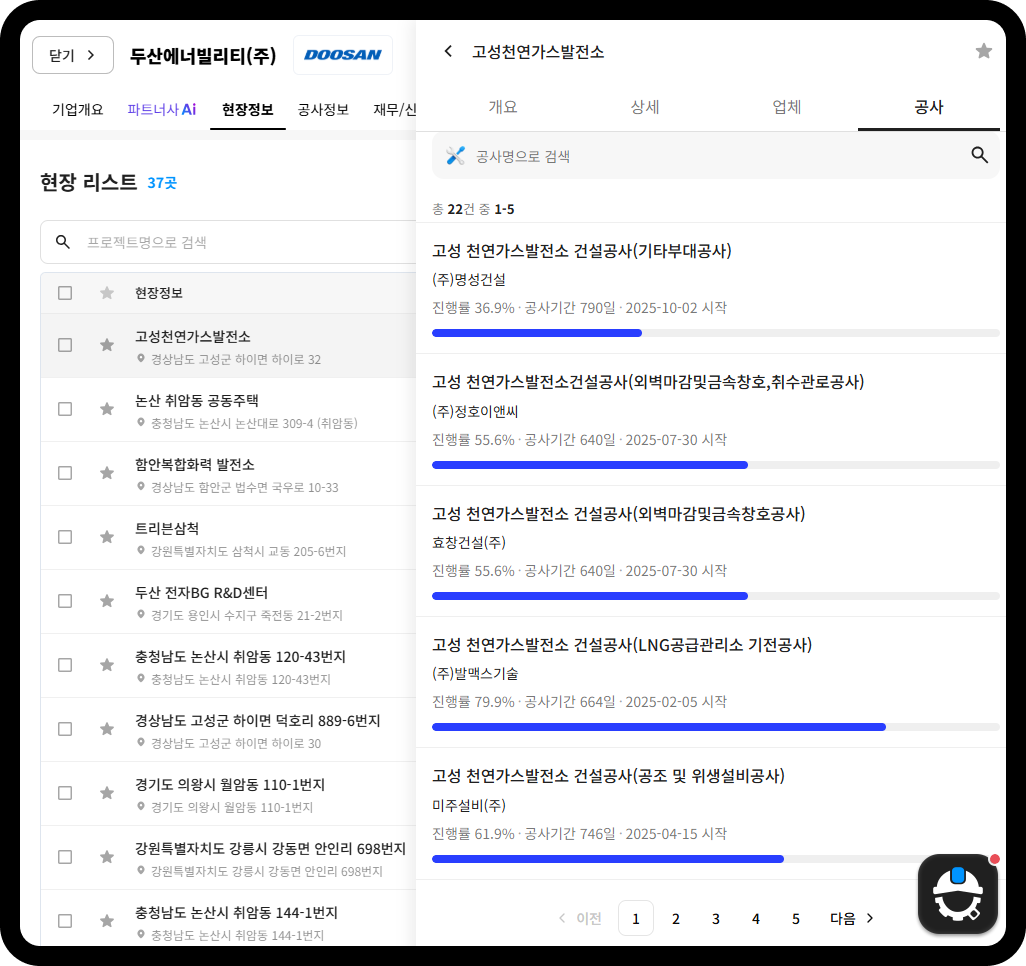Toggle the select-all checkbox in 현장정보 header

[x=65, y=293]
